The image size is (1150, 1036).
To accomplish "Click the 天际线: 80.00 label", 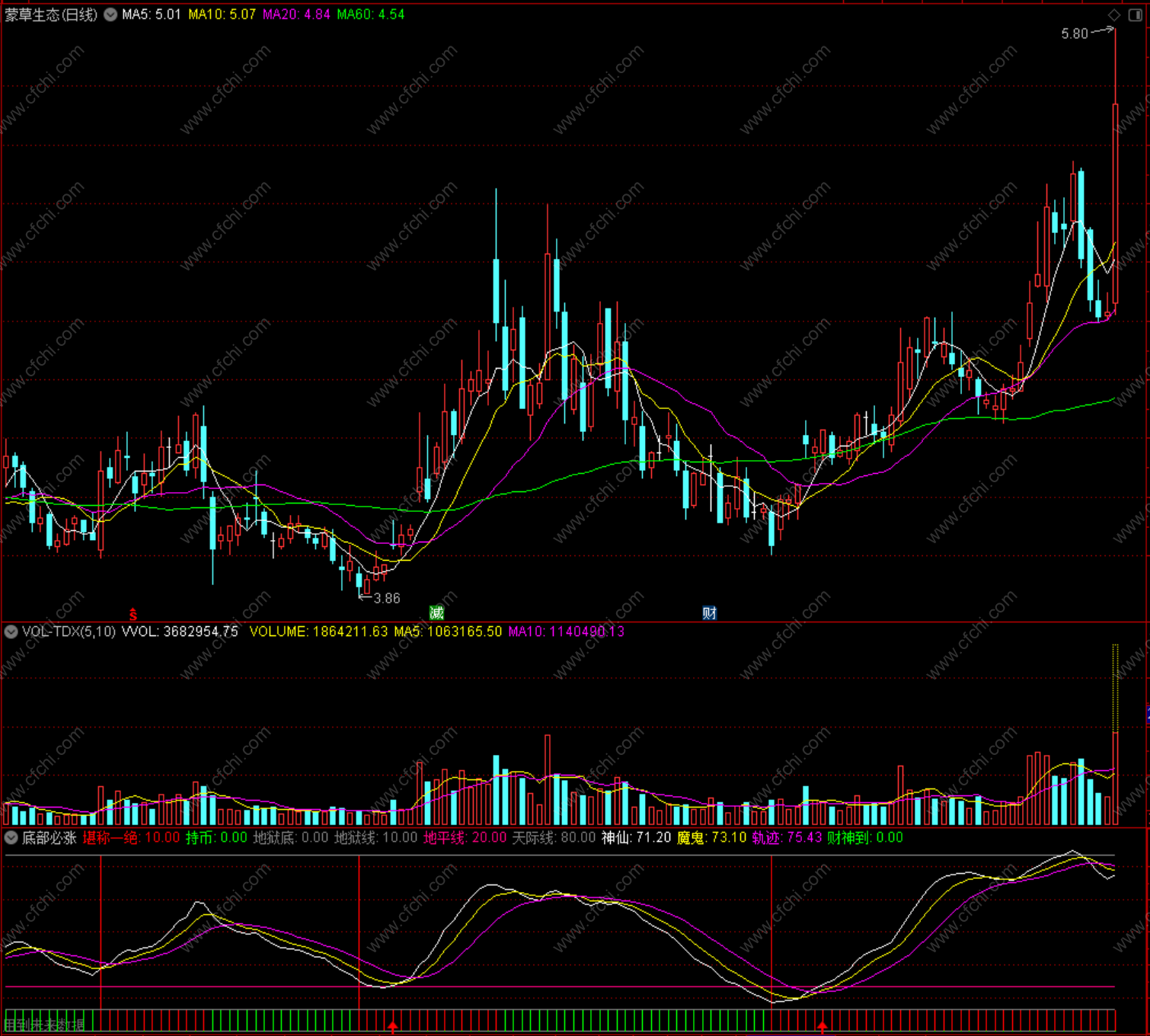I will click(x=554, y=838).
